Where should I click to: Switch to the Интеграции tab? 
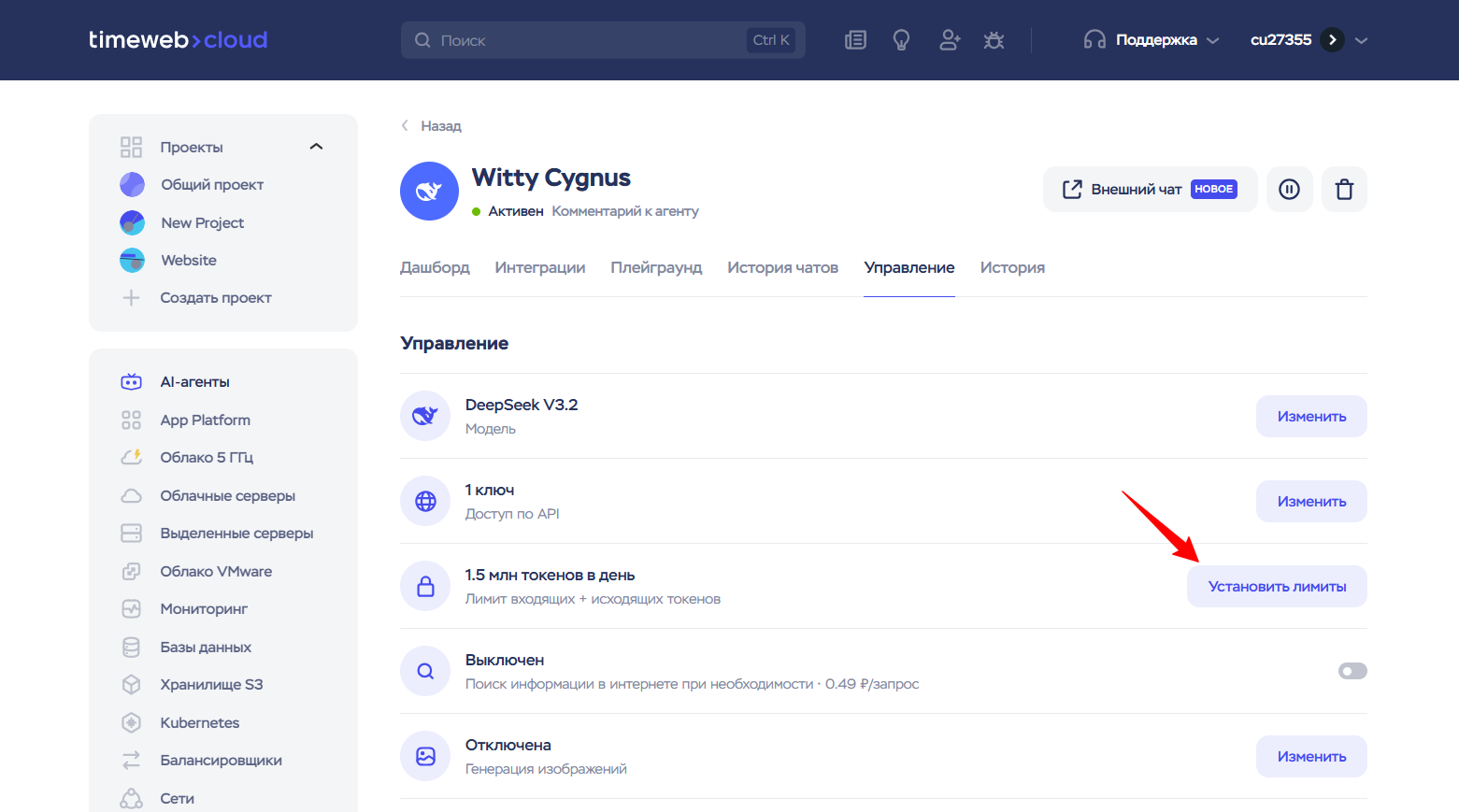(540, 267)
